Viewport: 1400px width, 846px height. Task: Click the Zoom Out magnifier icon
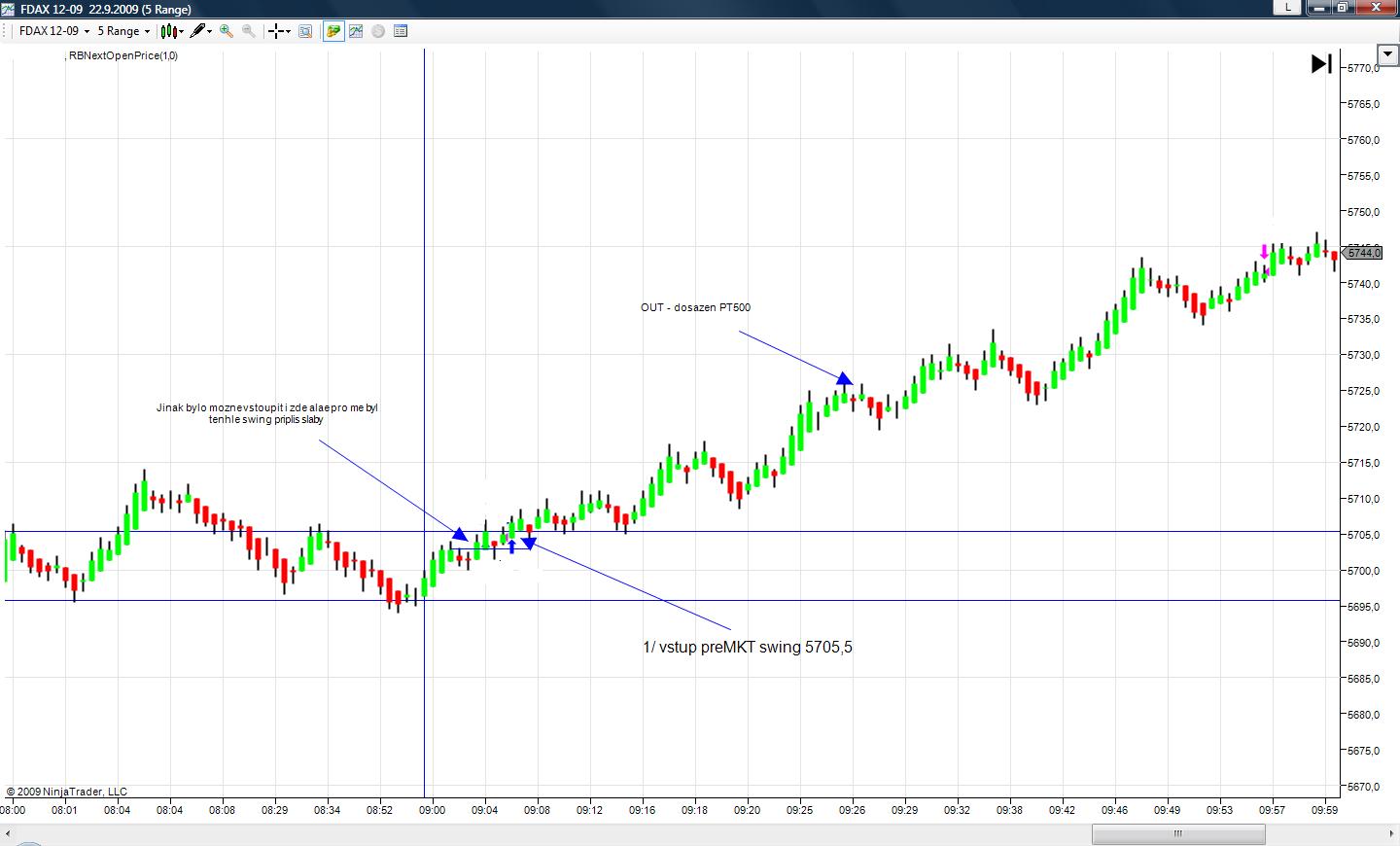point(249,31)
